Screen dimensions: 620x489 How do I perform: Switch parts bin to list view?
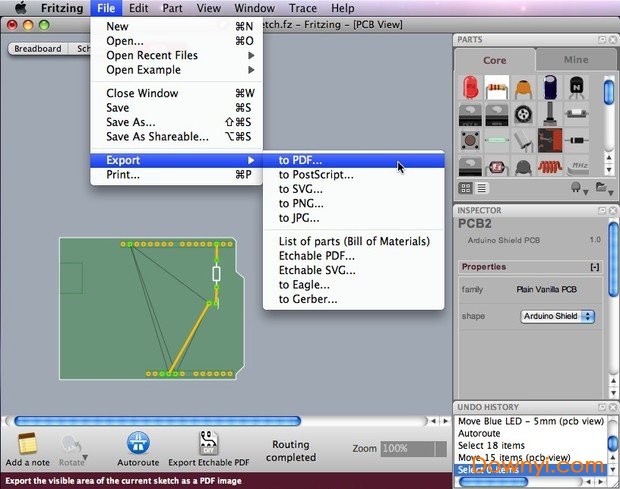pyautogui.click(x=481, y=187)
